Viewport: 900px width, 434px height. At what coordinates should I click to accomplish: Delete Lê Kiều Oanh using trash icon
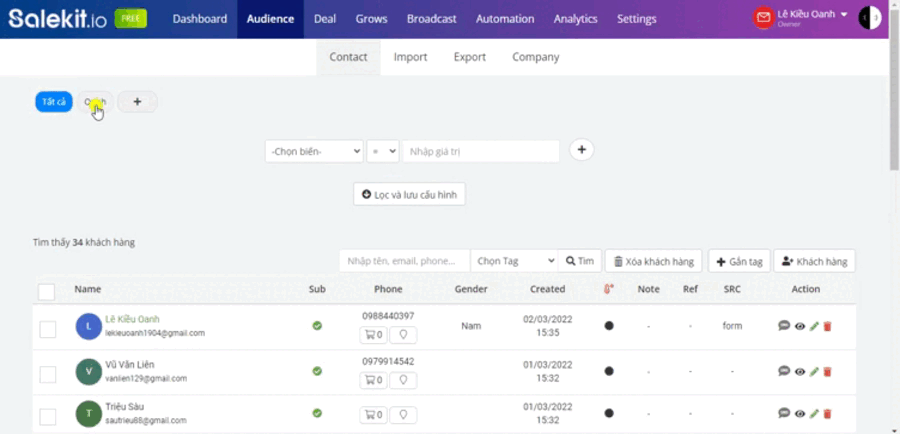point(827,326)
